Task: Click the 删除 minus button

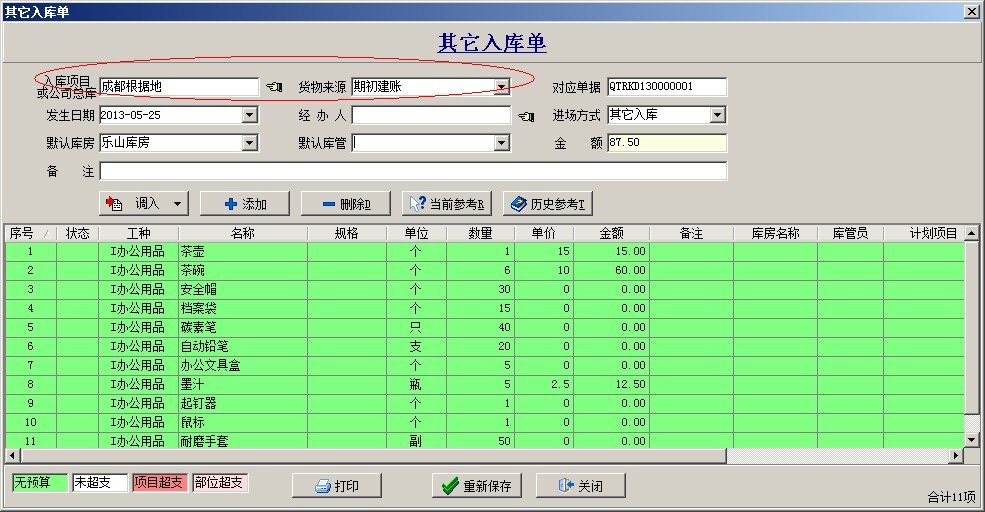Action: [346, 204]
